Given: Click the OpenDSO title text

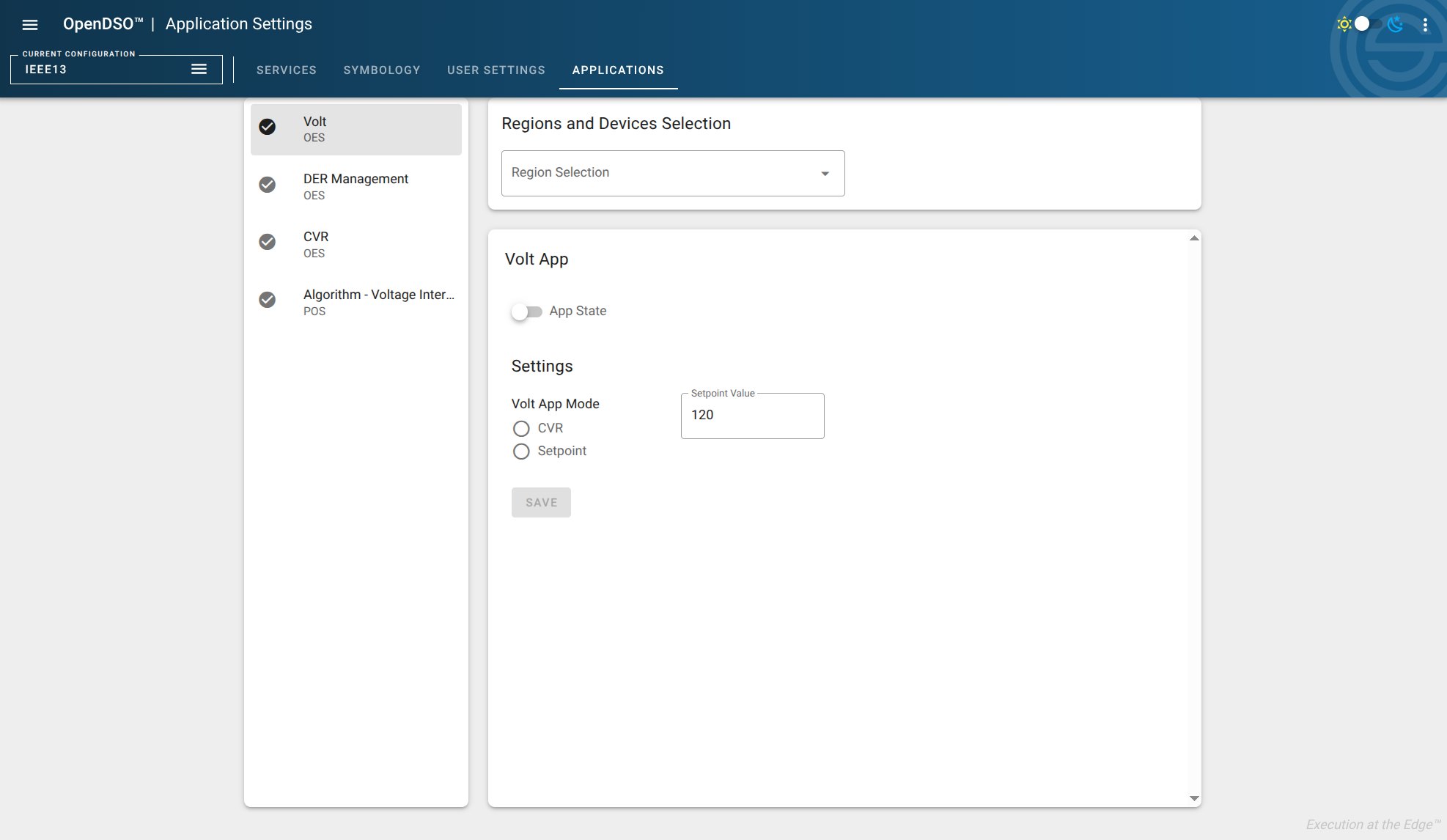Looking at the screenshot, I should [103, 24].
